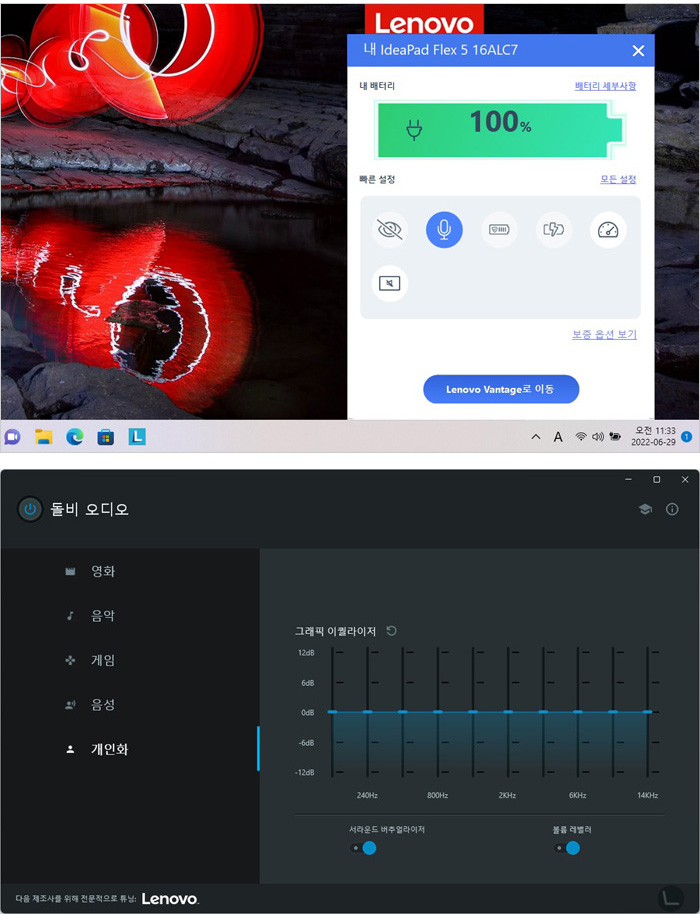Open the Wi-Fi network tray icon
Viewport: 700px width, 918px height.
pyautogui.click(x=581, y=436)
